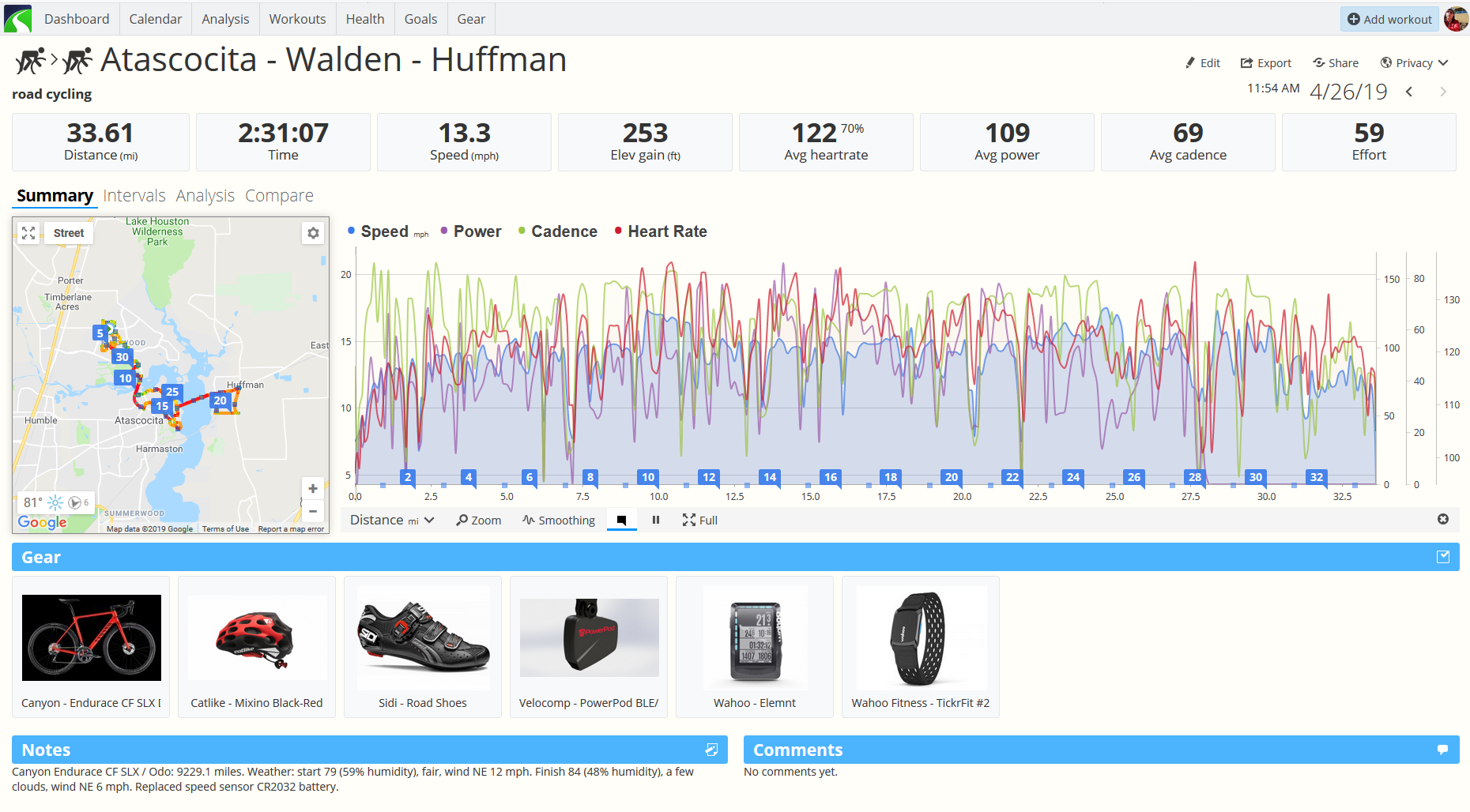Expand the Distance axis dropdown
Image resolution: width=1470 pixels, height=812 pixels.
coord(392,520)
